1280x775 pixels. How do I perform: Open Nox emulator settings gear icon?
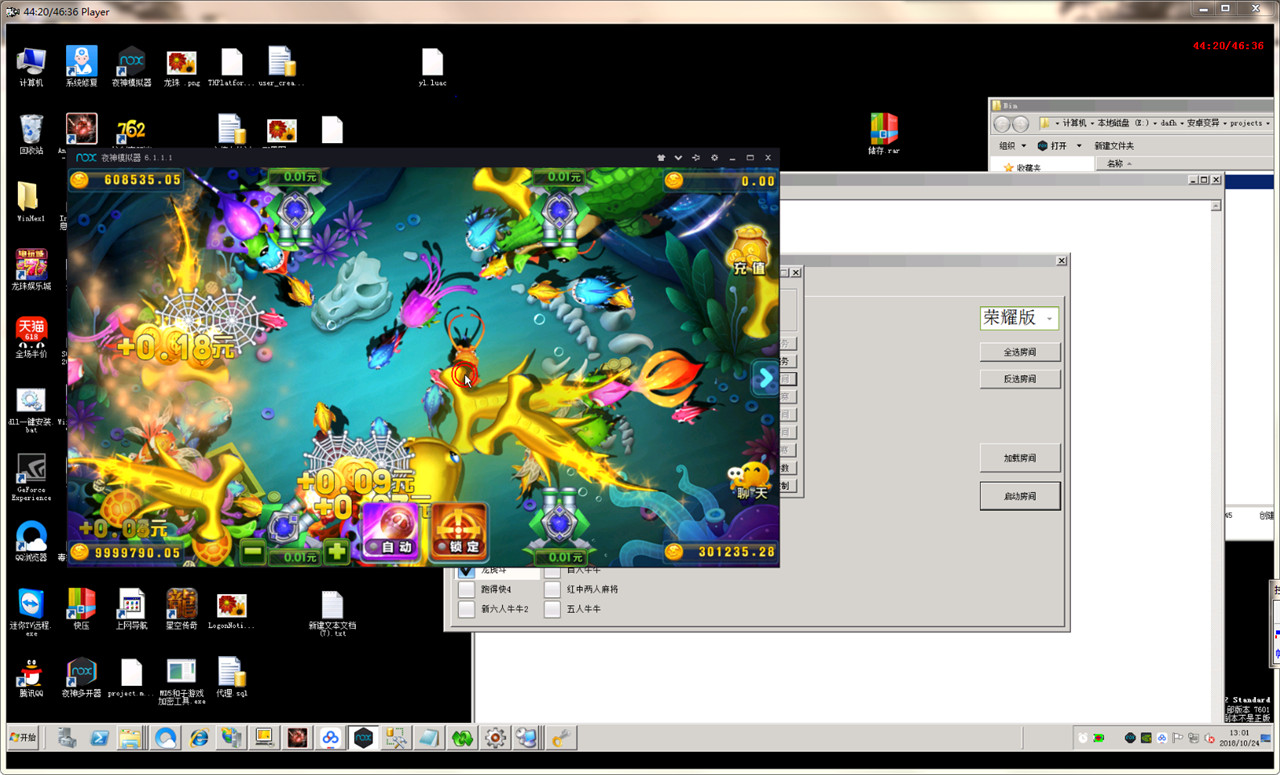[714, 158]
